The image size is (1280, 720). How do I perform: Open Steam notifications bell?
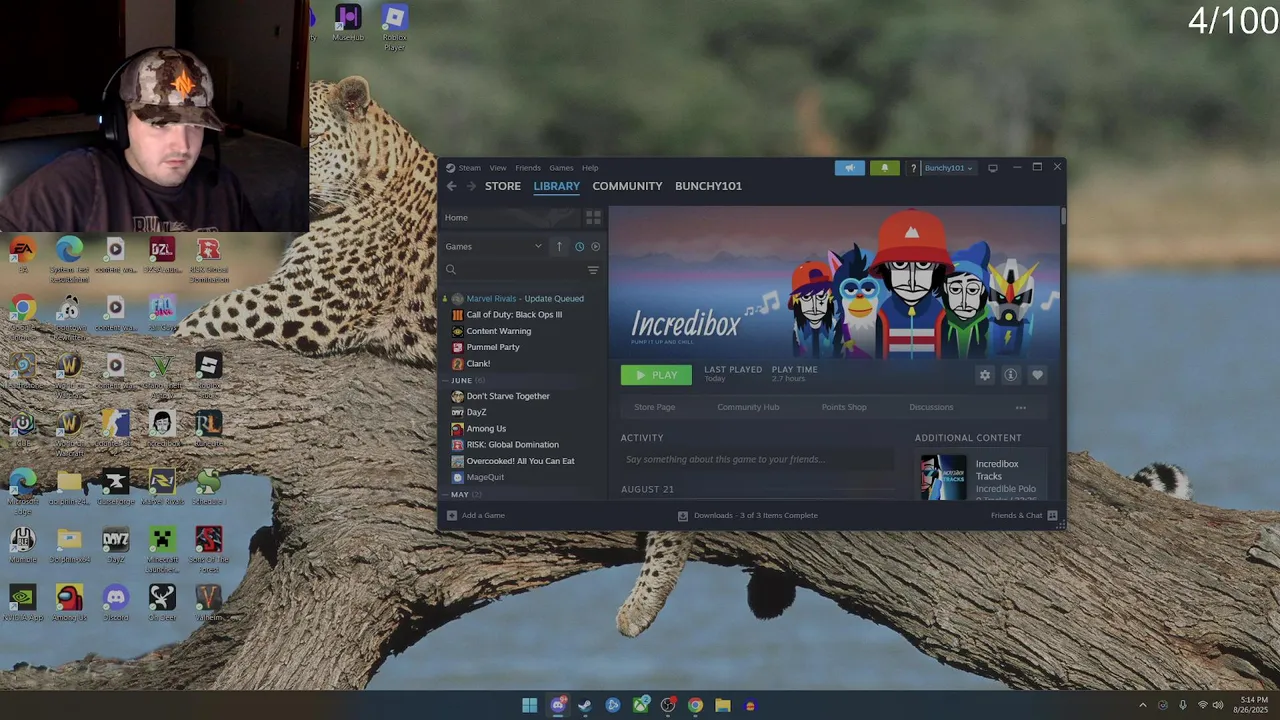click(x=884, y=168)
